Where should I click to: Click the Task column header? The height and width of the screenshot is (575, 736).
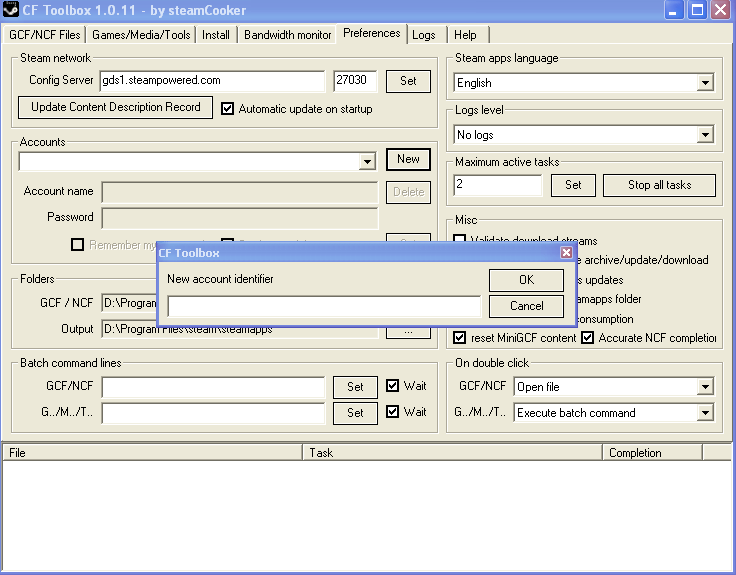pyautogui.click(x=452, y=453)
